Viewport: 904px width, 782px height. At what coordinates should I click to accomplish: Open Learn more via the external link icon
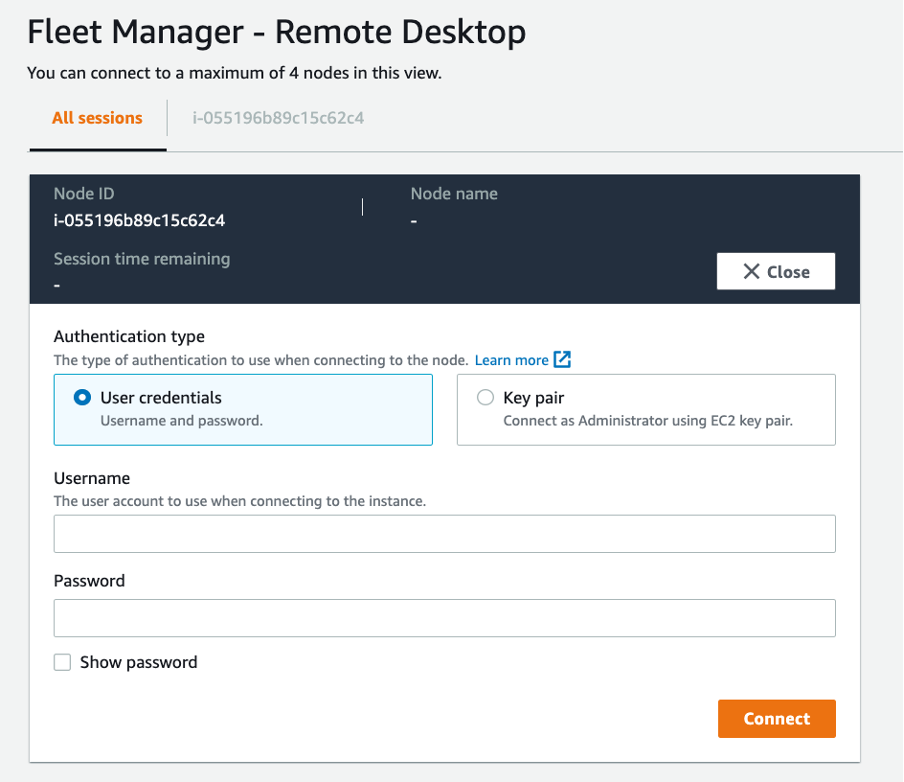tap(562, 360)
